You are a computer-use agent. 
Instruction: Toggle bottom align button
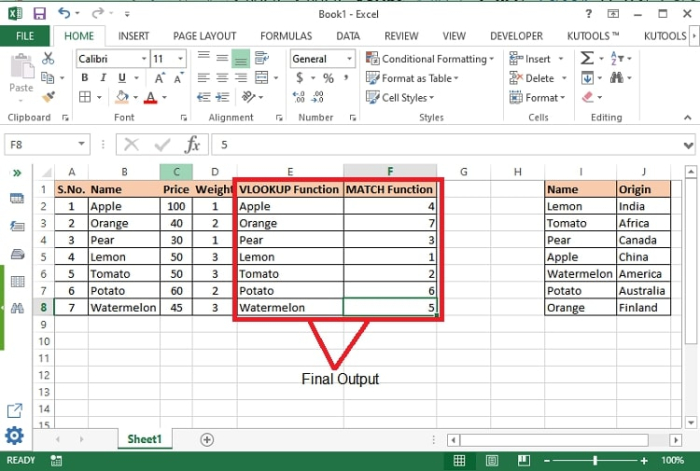coord(241,58)
